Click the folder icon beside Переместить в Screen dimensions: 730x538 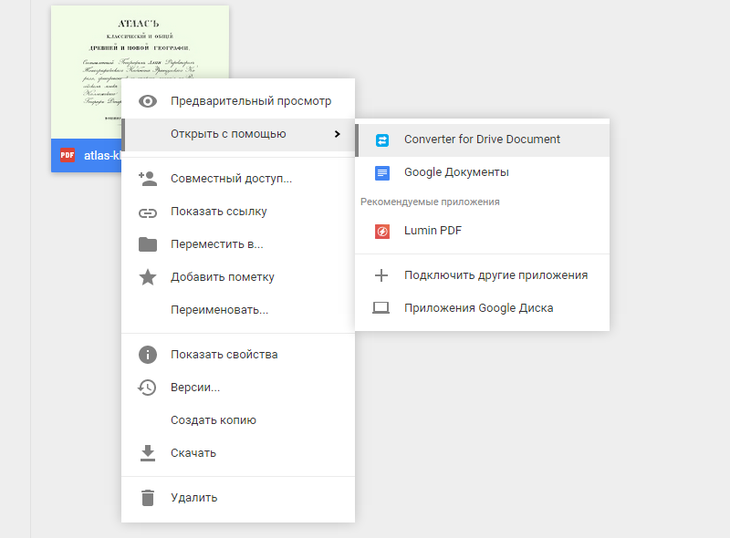tap(148, 245)
